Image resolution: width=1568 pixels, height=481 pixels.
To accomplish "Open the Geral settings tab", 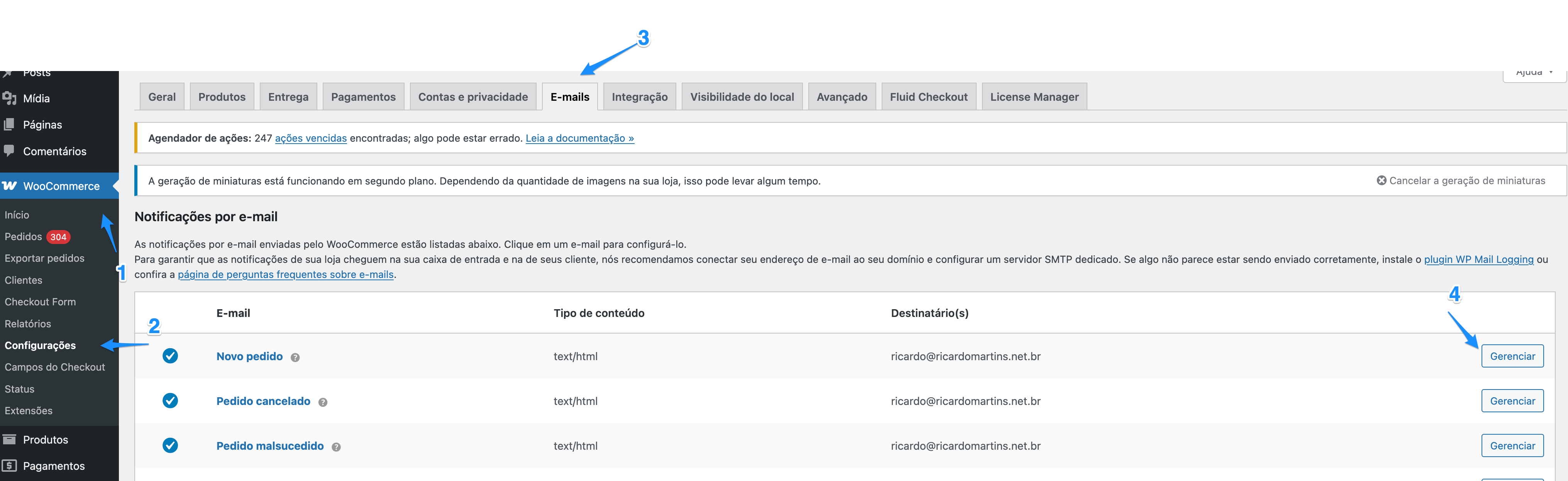I will 162,96.
